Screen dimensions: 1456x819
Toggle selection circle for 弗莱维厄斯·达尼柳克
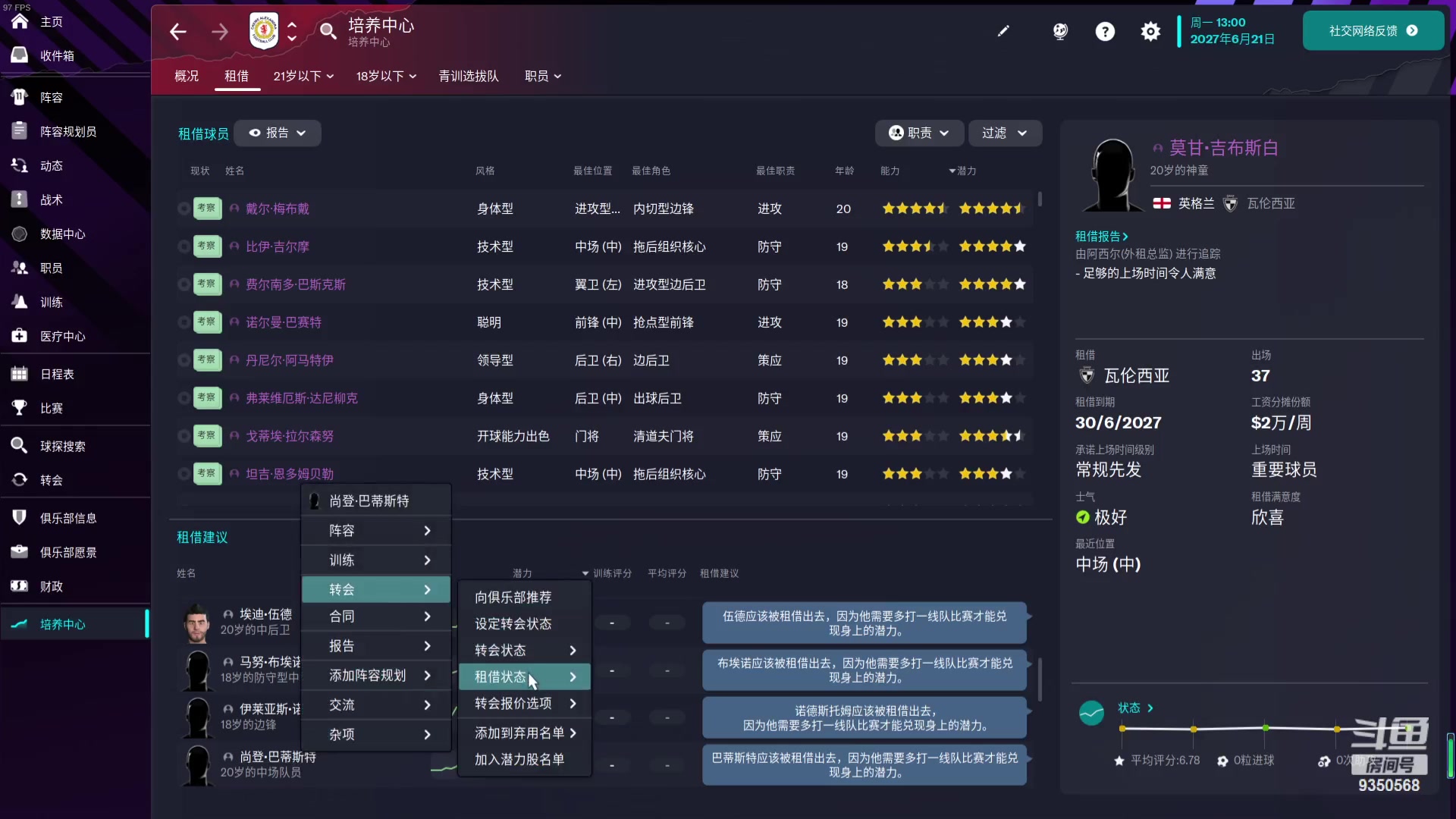184,398
